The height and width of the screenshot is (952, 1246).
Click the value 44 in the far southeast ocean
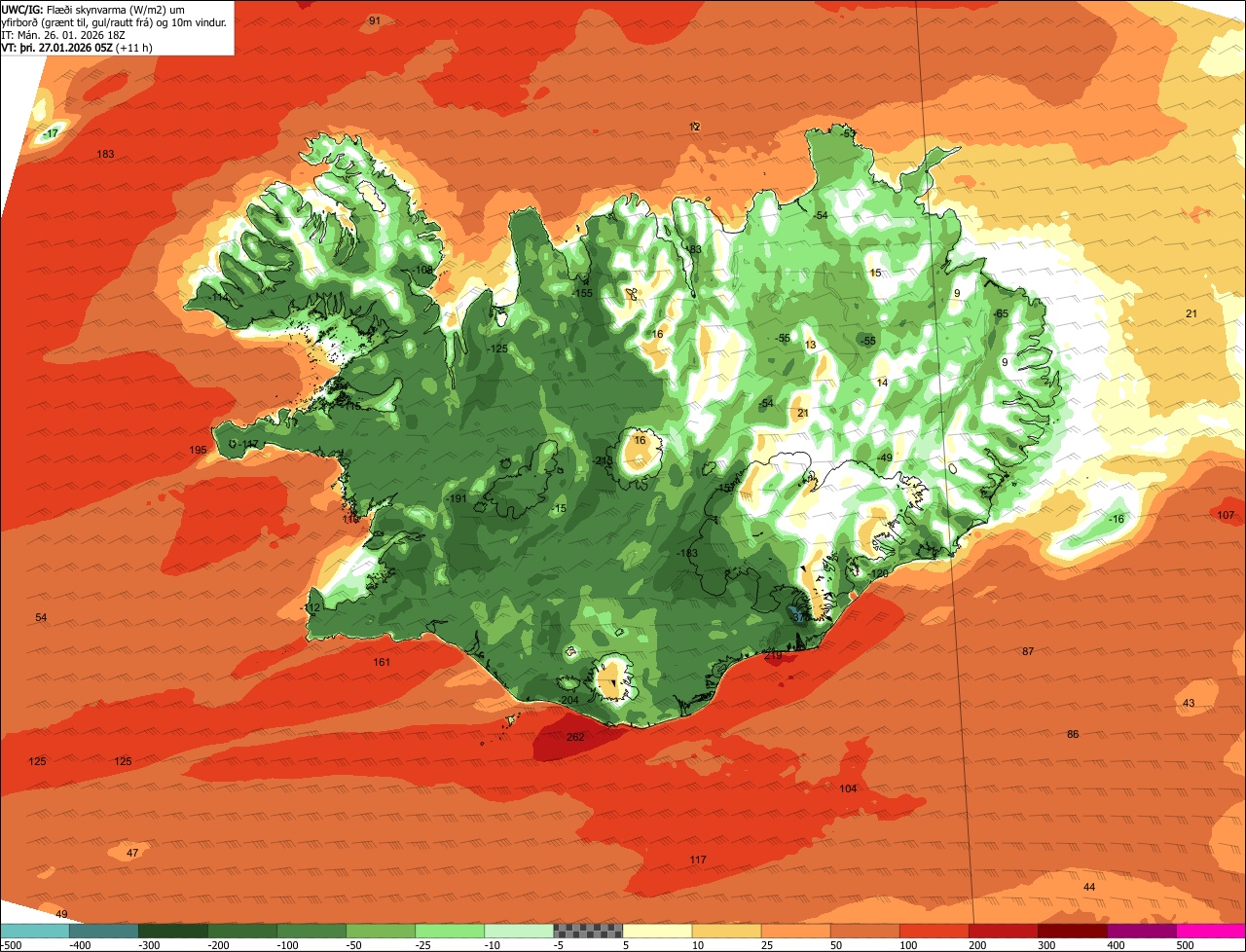click(1089, 887)
